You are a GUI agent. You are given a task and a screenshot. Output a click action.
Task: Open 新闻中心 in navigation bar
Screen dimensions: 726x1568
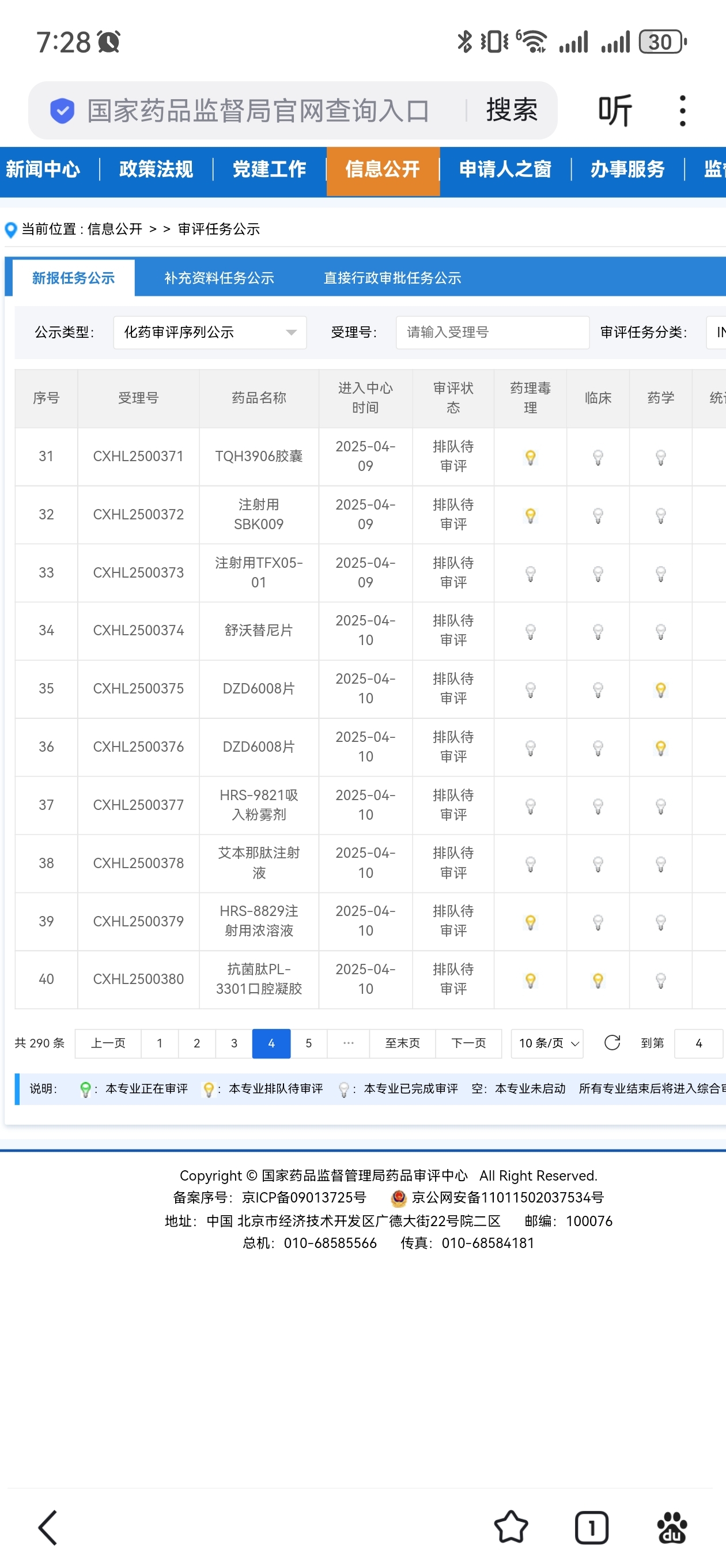(x=43, y=169)
